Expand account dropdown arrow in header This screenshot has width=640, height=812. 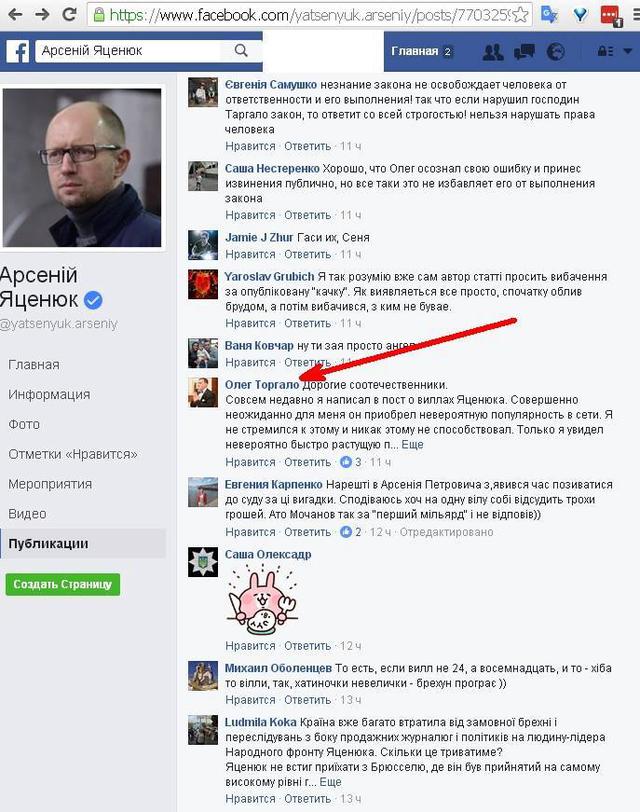pos(628,51)
